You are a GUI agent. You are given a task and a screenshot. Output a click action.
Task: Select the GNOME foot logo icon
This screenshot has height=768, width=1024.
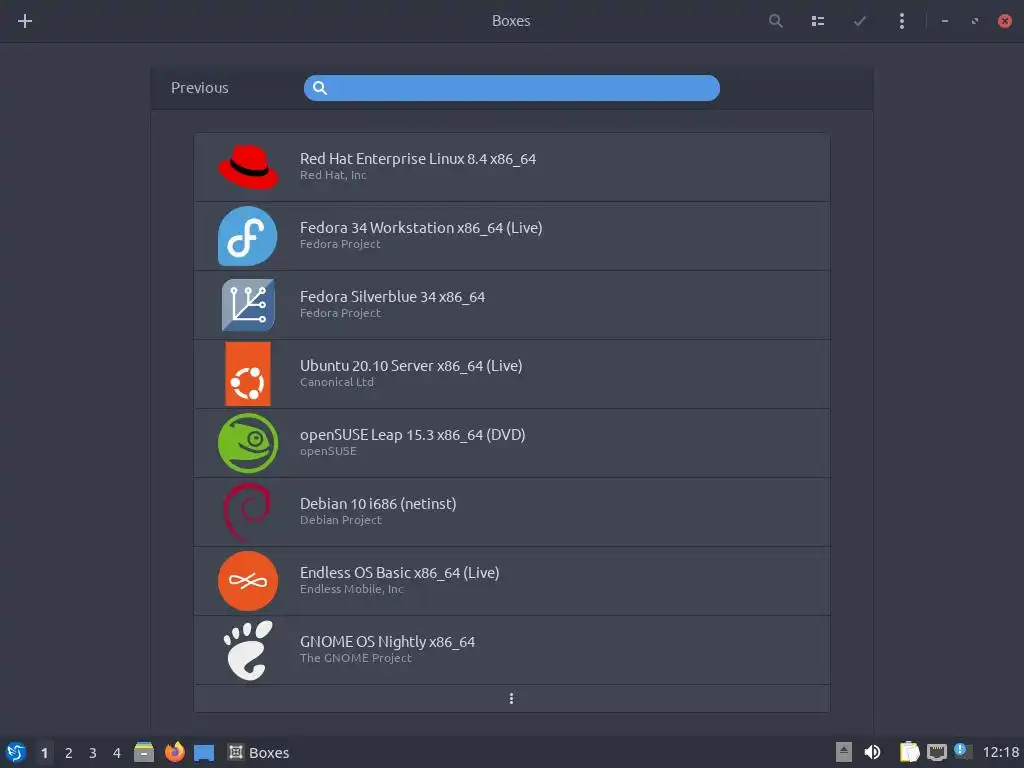coord(248,650)
